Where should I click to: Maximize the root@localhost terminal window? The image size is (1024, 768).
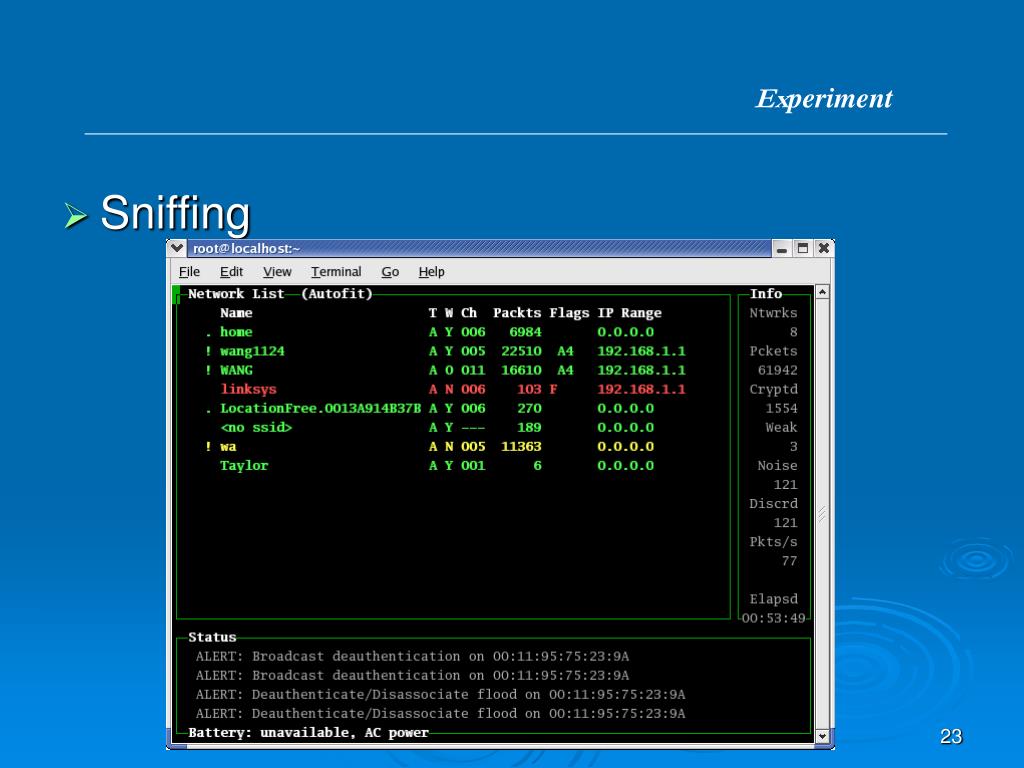pos(803,249)
